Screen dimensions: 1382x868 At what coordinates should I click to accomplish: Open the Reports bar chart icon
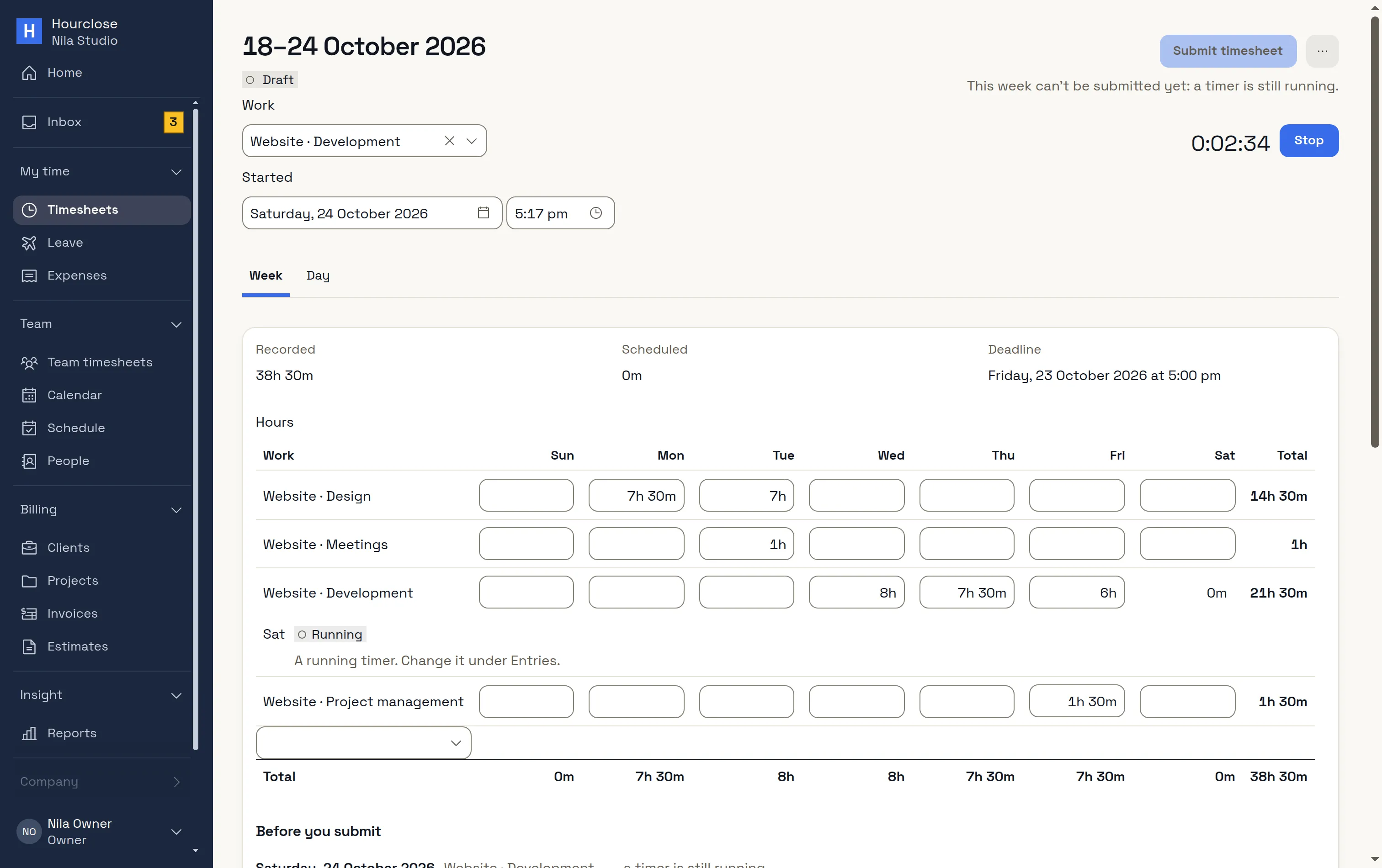(29, 733)
